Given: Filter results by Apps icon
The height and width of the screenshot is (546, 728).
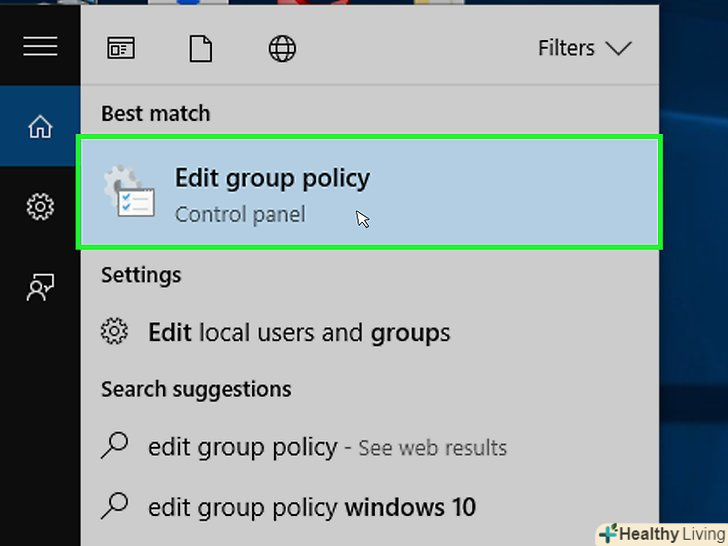Looking at the screenshot, I should tap(121, 49).
